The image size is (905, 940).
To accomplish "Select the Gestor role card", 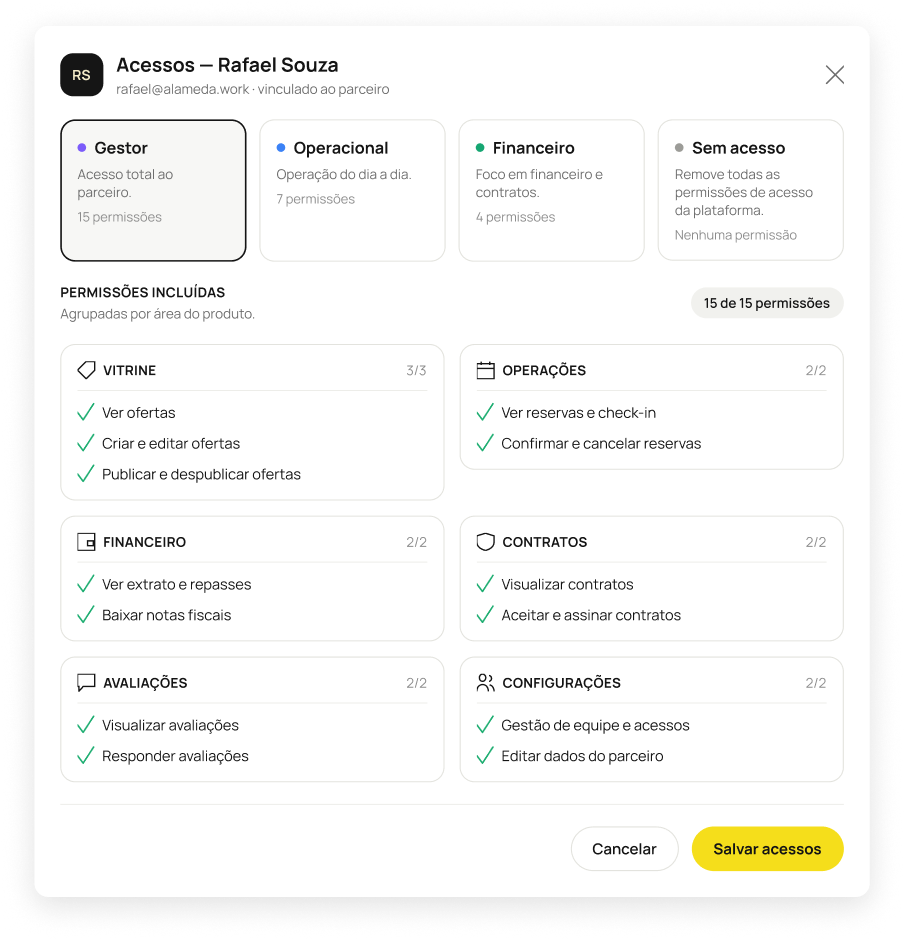I will tap(153, 190).
